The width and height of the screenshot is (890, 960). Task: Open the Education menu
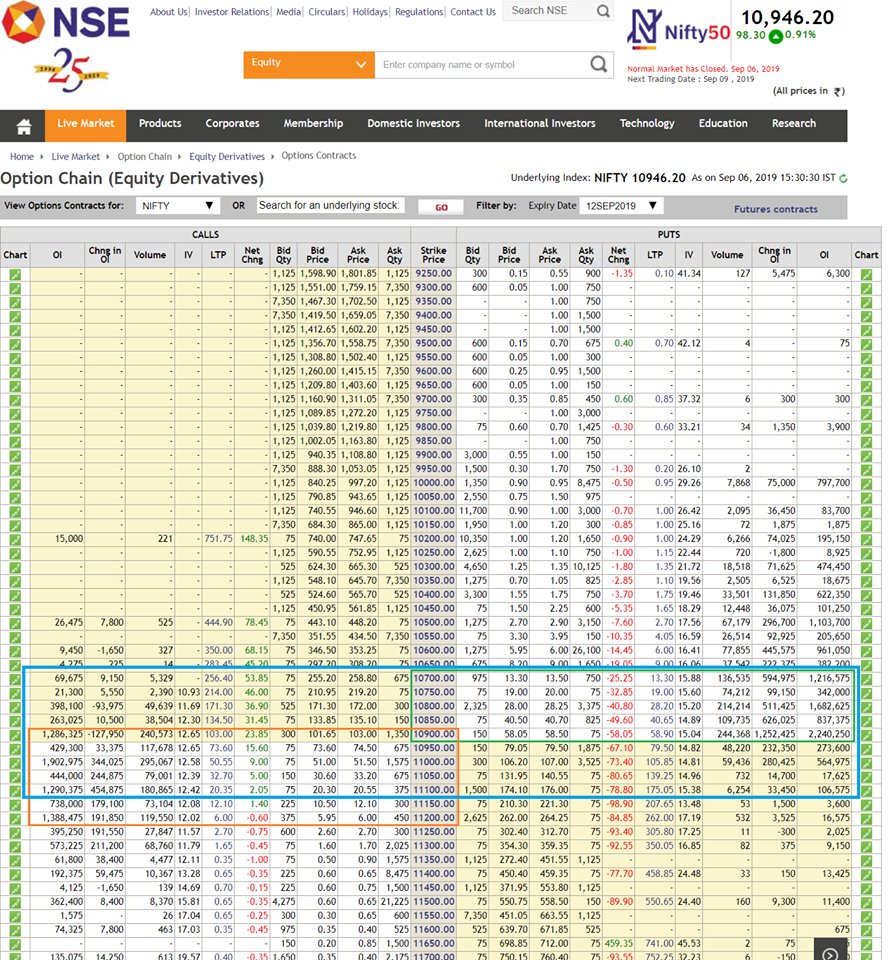[723, 124]
